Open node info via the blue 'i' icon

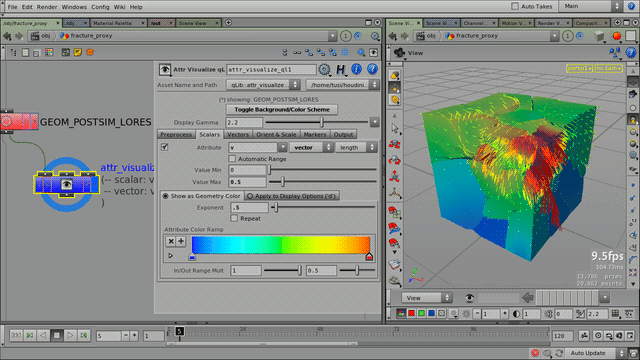(356, 69)
